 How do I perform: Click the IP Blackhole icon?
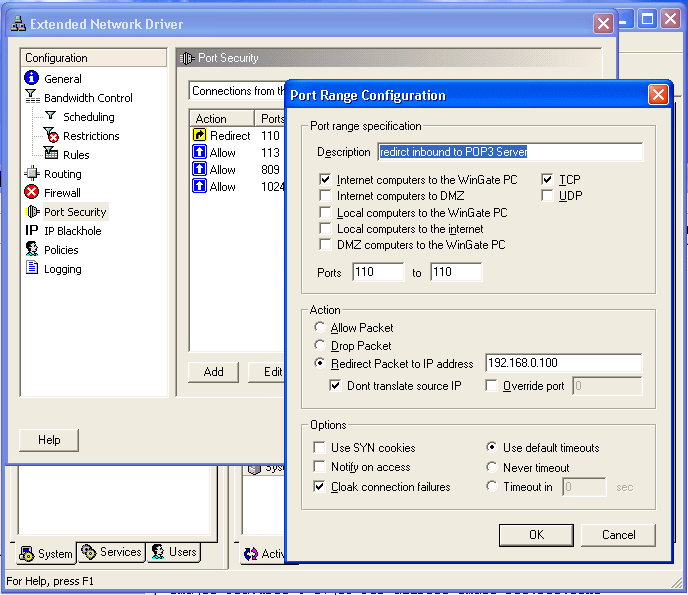coord(32,230)
